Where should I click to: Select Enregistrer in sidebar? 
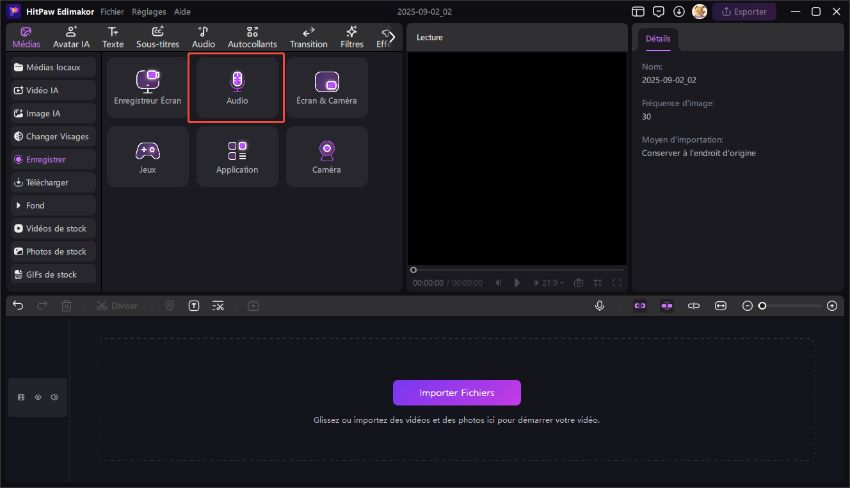pyautogui.click(x=53, y=159)
